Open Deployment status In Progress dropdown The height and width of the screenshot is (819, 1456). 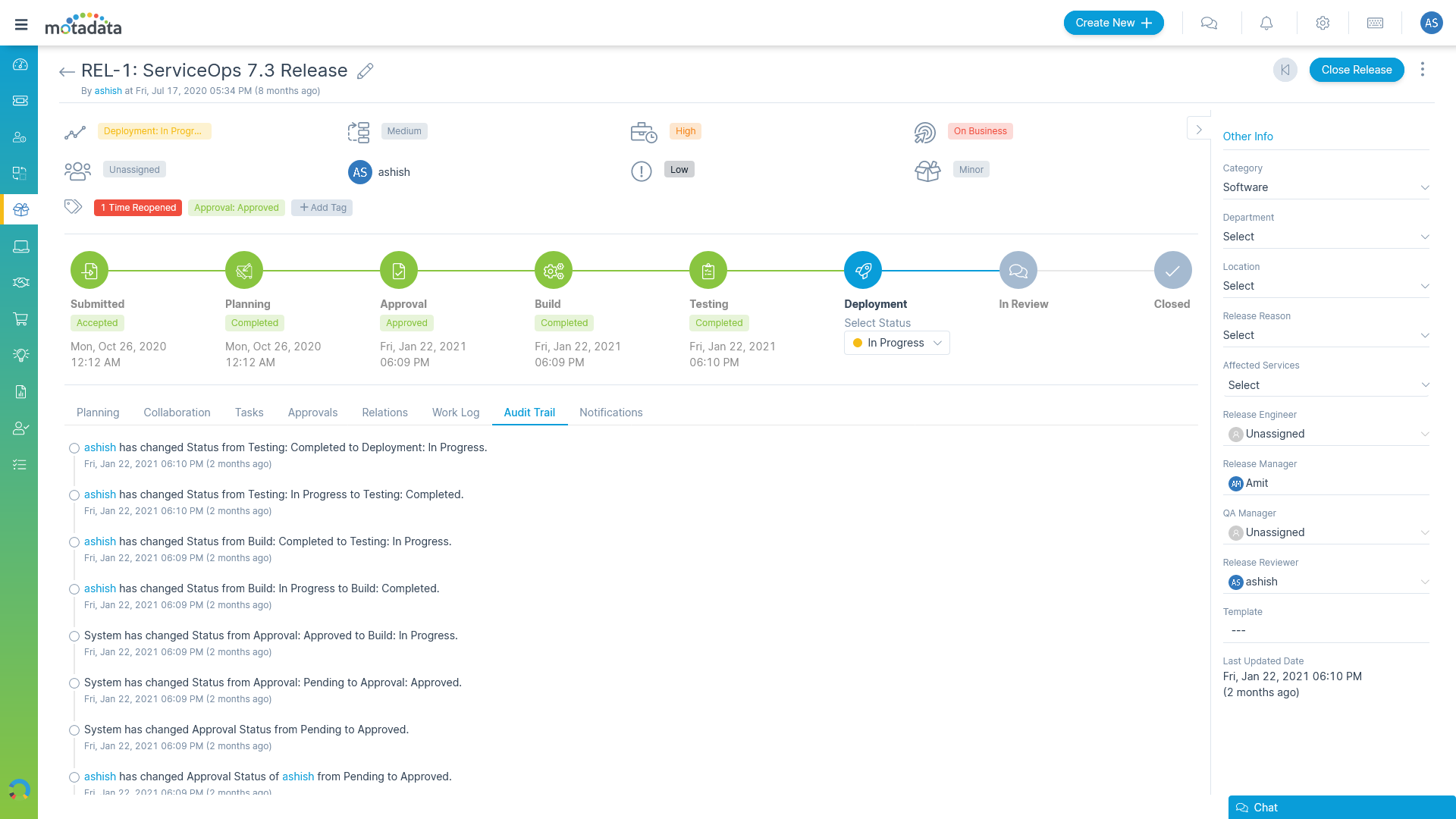pos(897,343)
